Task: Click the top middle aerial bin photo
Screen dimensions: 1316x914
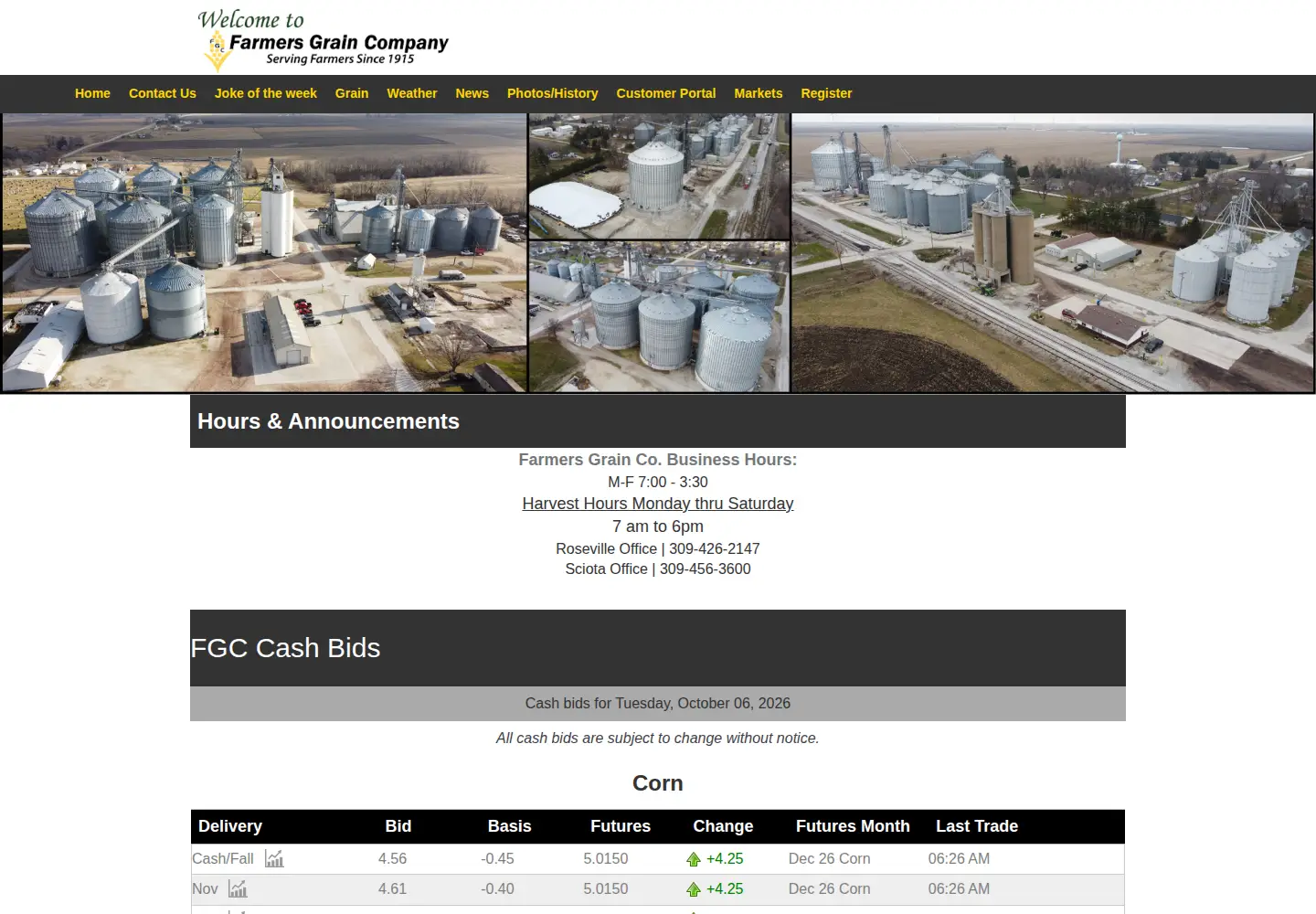Action: 659,176
